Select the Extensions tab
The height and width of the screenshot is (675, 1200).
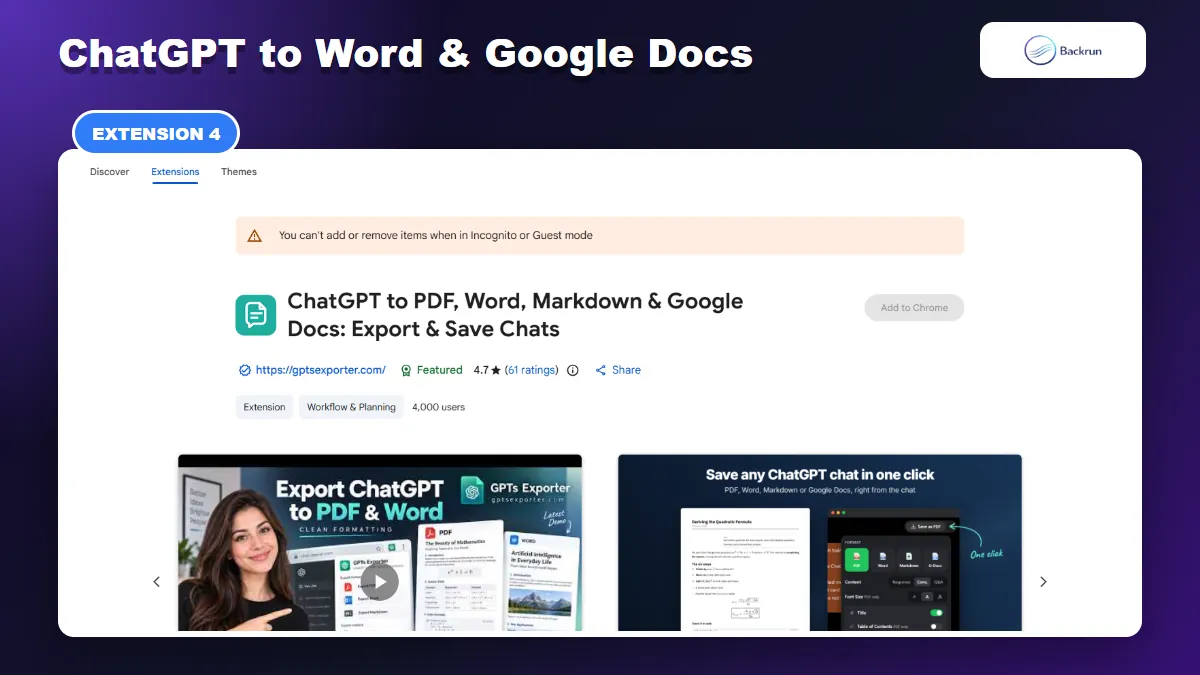[x=175, y=172]
